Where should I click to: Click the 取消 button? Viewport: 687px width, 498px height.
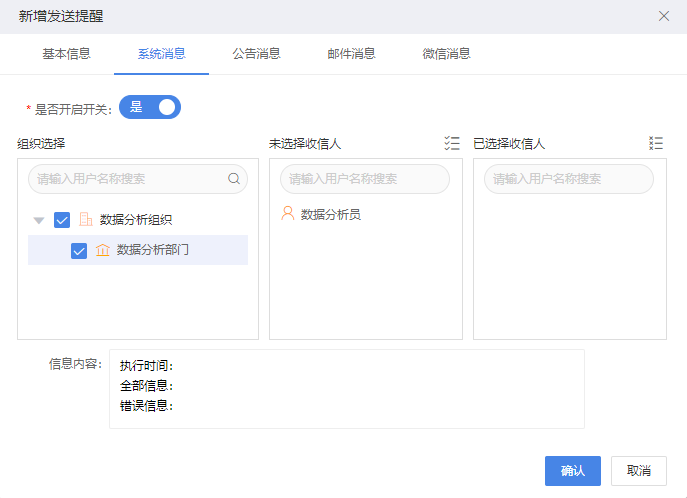pos(639,471)
